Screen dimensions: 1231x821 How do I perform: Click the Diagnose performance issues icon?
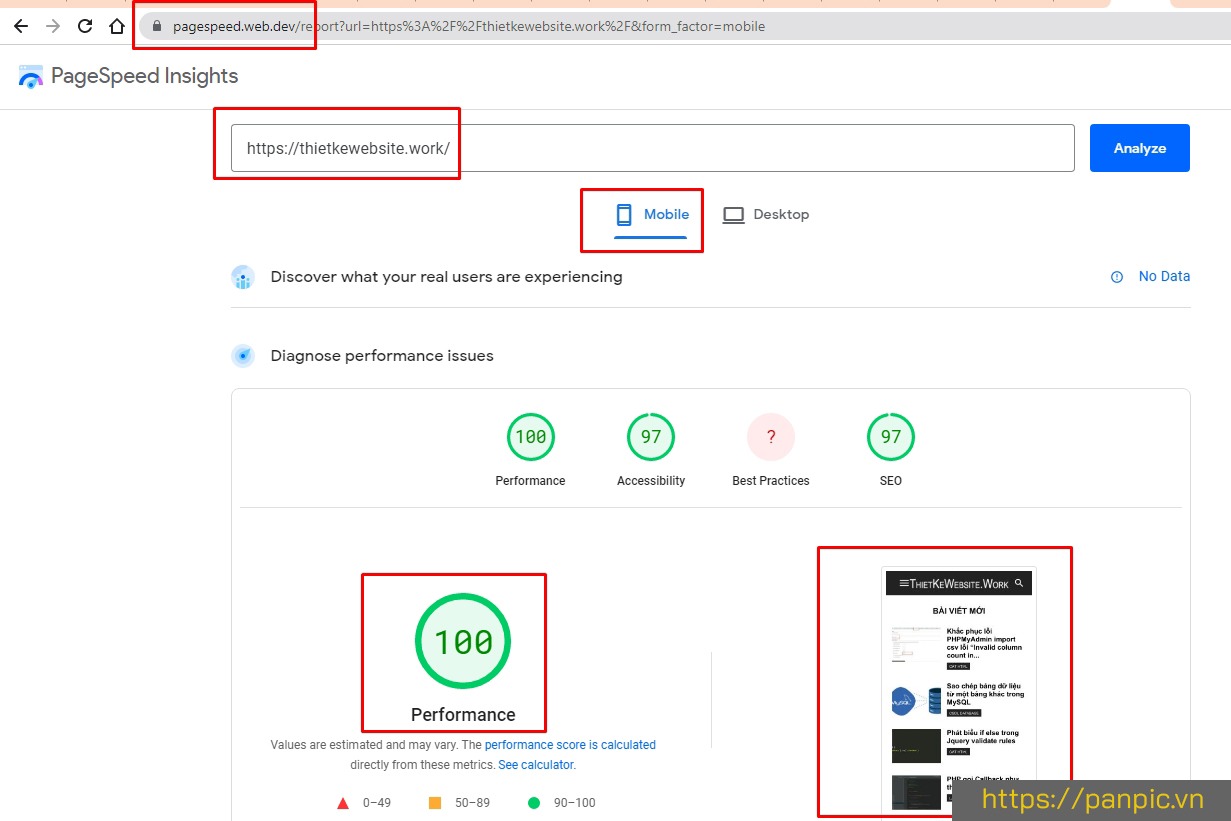tap(243, 356)
